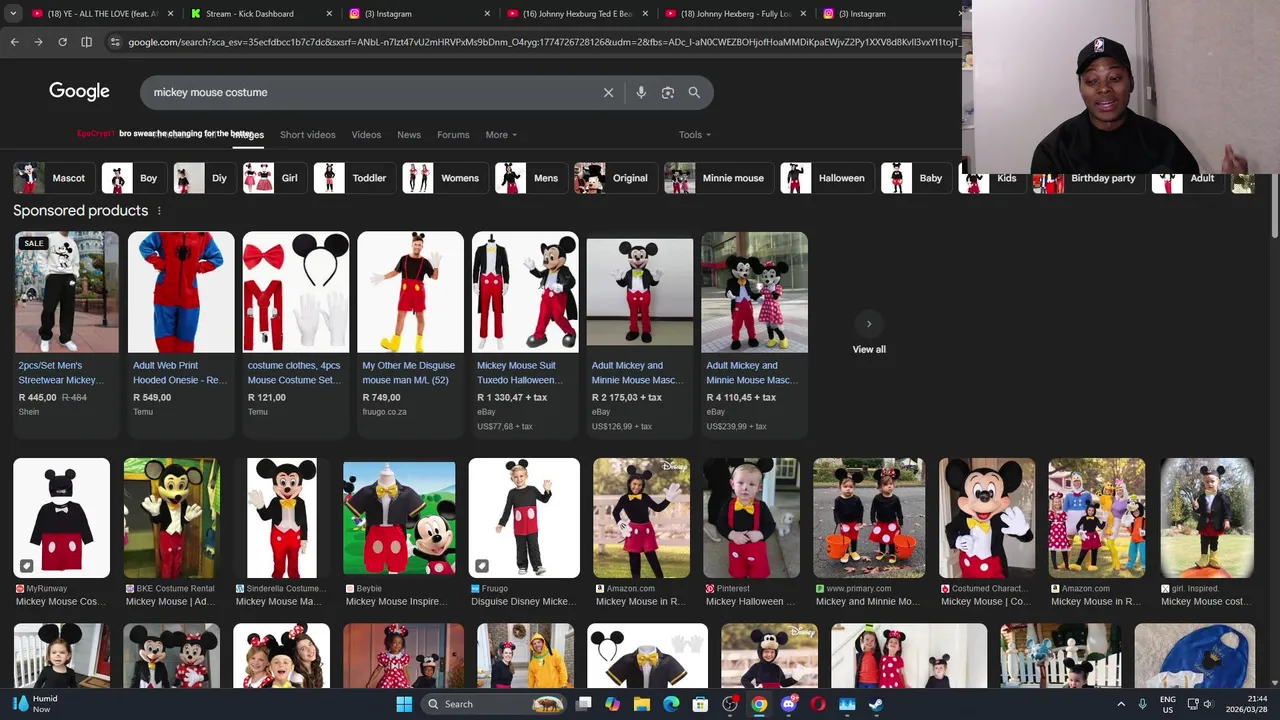This screenshot has width=1280, height=720.
Task: Click the Google logo
Action: [x=79, y=91]
